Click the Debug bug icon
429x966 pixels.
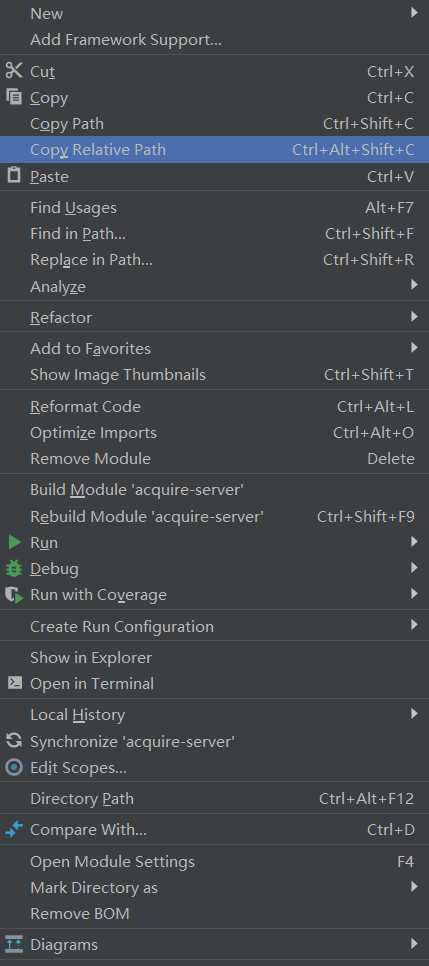(14, 569)
